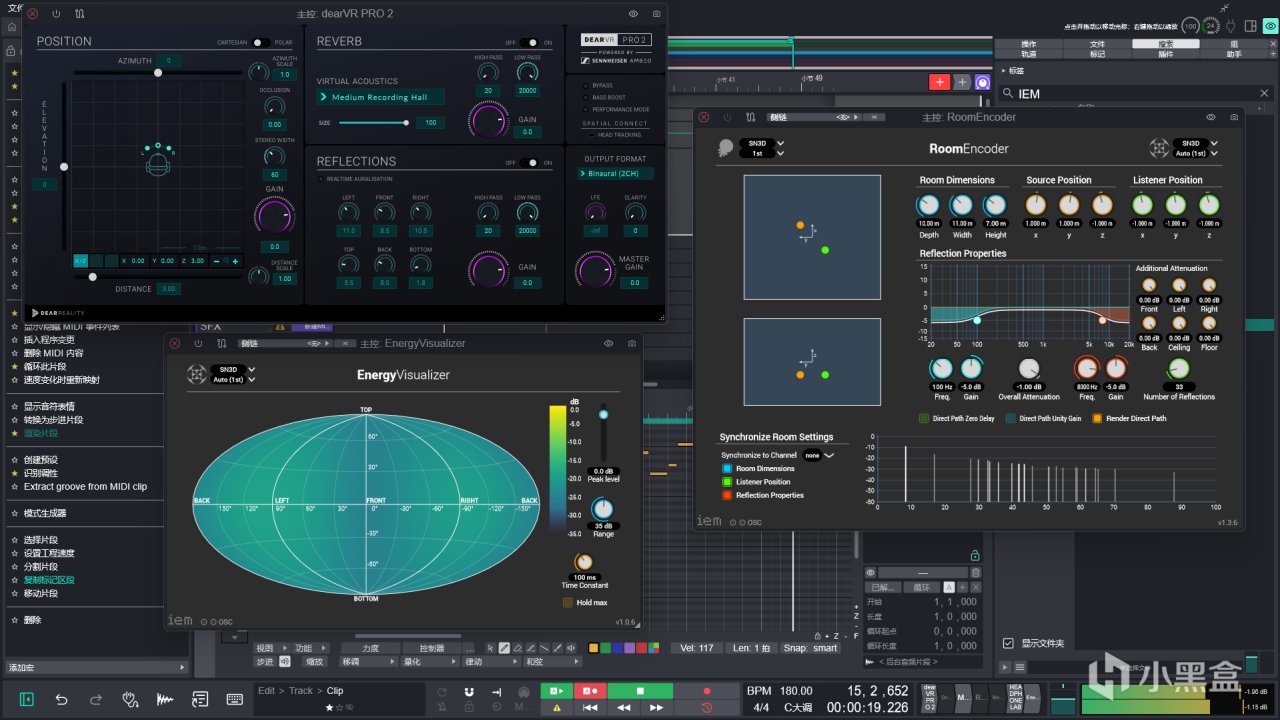Click the Elevation vertical slider handle
The height and width of the screenshot is (720, 1280).
point(64,167)
